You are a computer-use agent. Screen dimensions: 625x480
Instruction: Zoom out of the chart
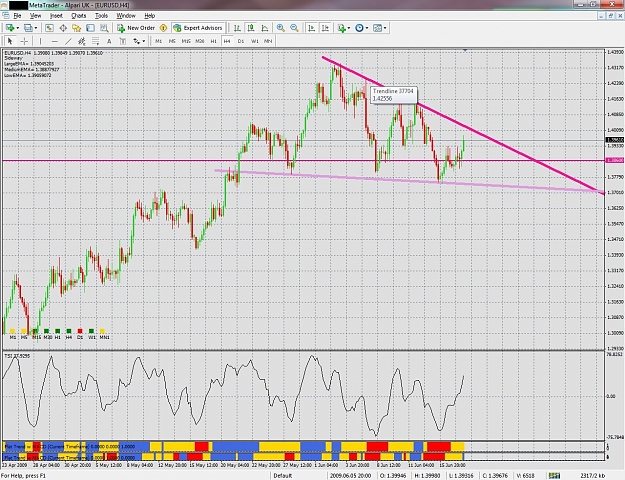[x=294, y=28]
